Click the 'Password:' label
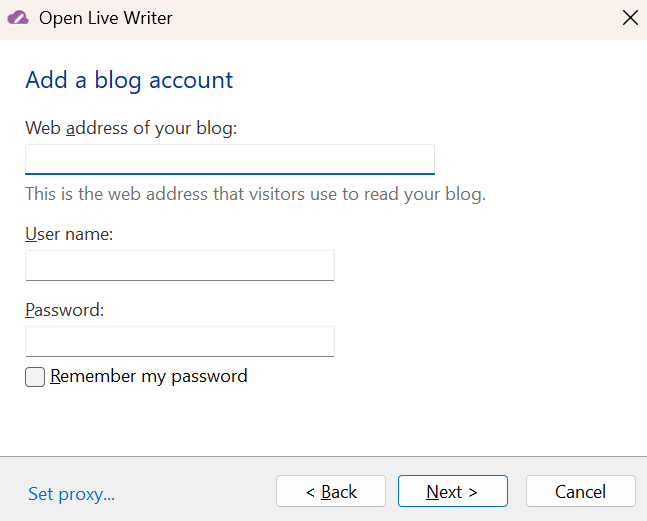 click(x=65, y=310)
